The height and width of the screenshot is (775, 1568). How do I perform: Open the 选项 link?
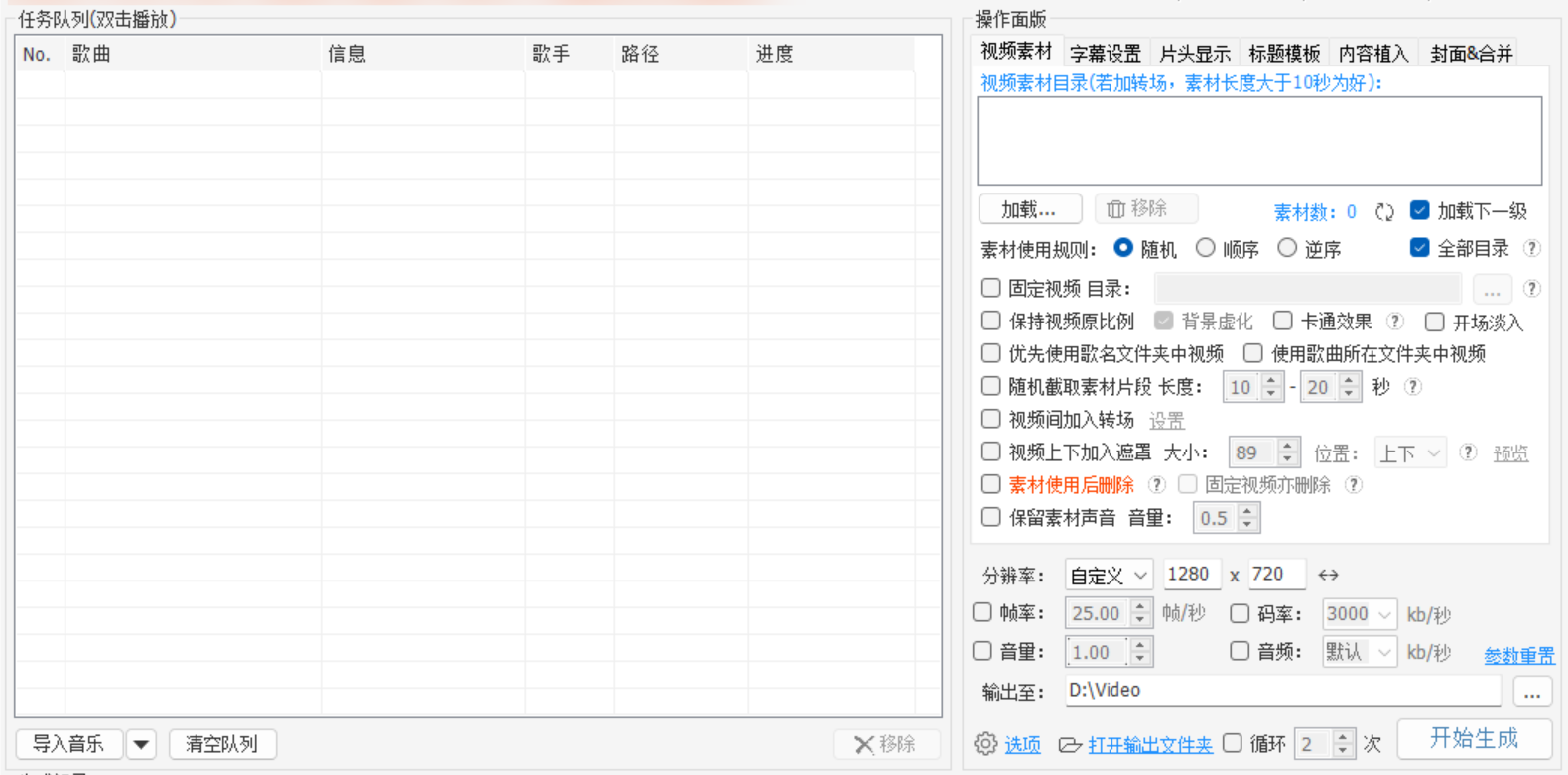tap(1023, 745)
